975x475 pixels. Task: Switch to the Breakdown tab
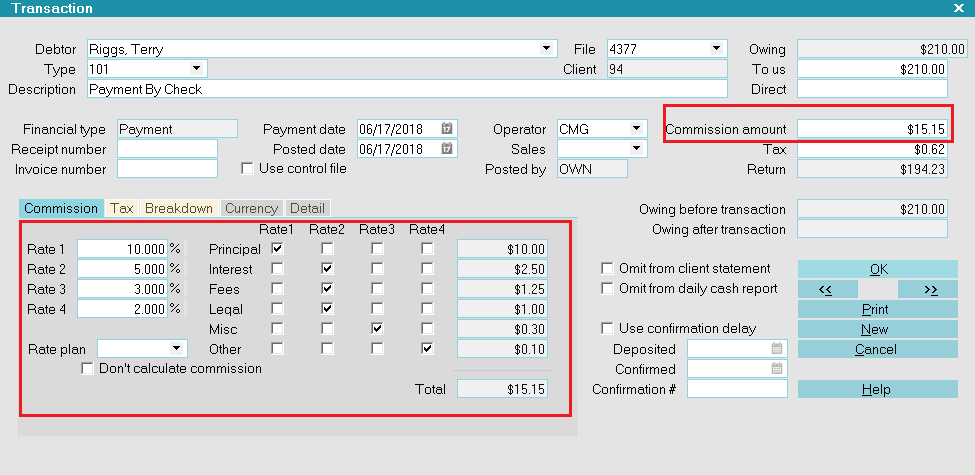179,208
